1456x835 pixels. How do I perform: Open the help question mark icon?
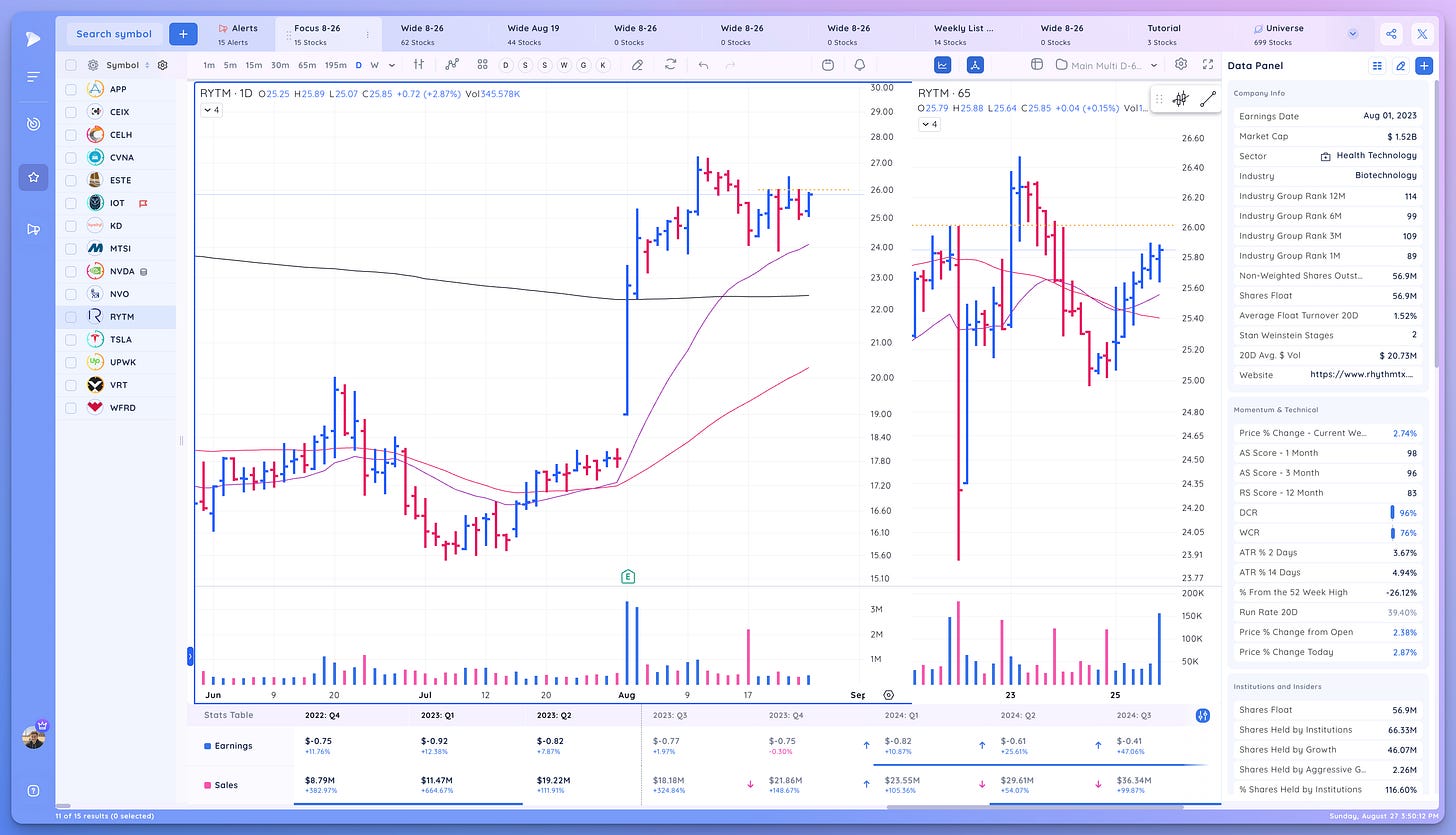tap(33, 790)
